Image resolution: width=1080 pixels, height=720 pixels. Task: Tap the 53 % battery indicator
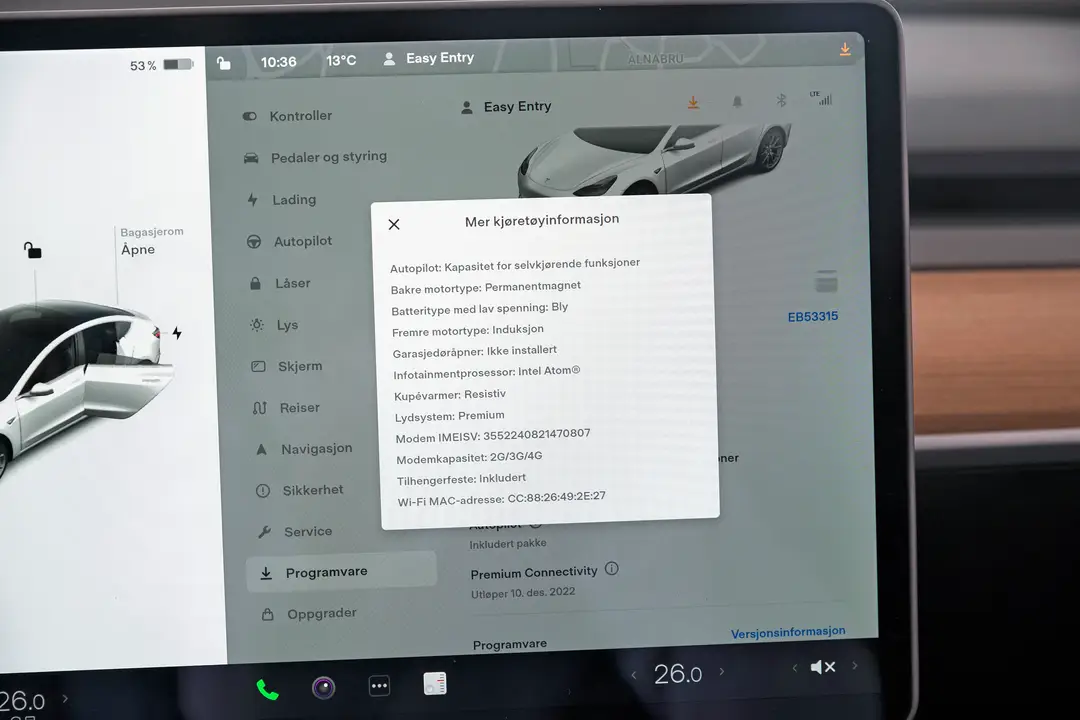161,65
